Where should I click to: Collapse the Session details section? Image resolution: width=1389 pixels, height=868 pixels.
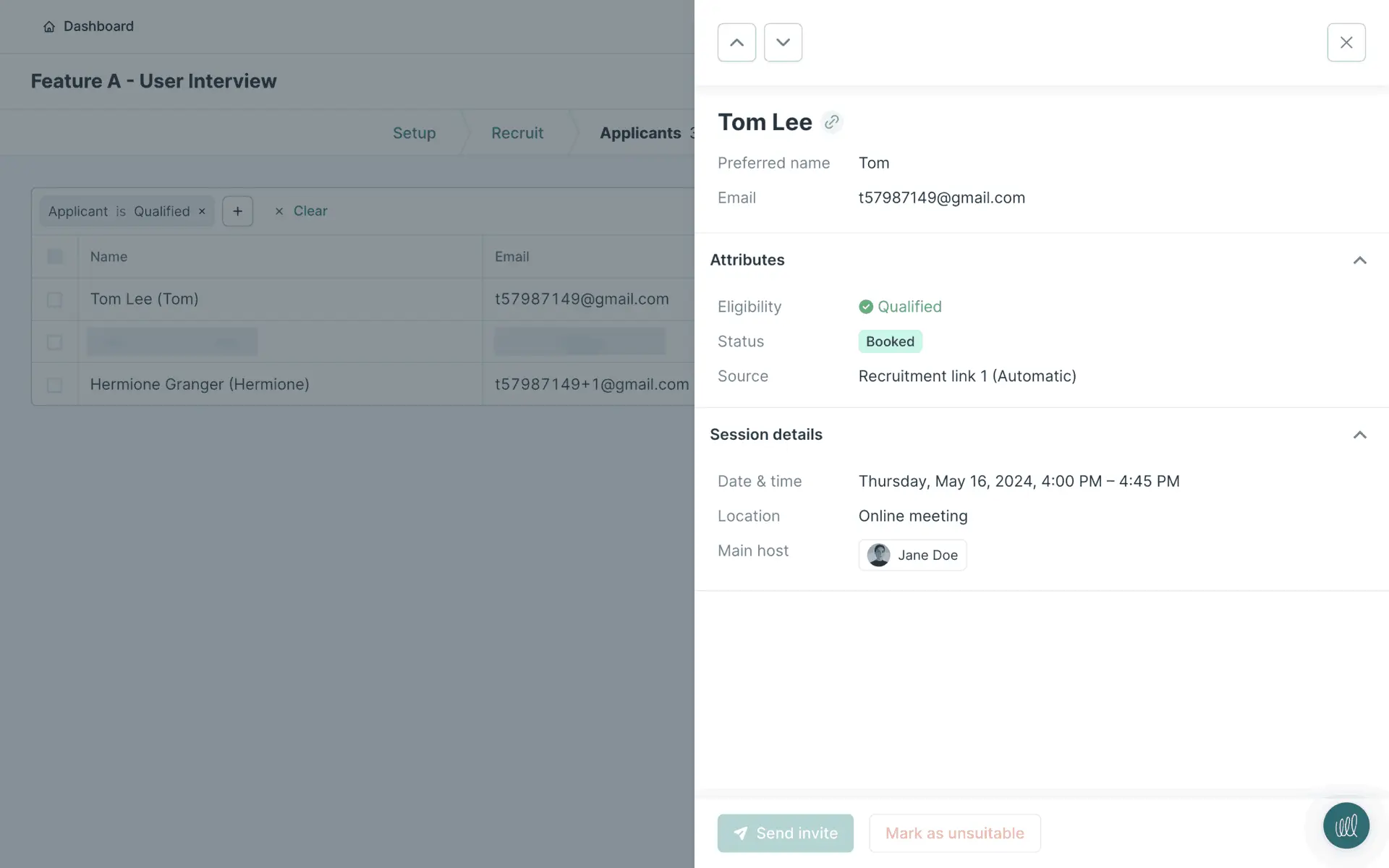coord(1359,435)
